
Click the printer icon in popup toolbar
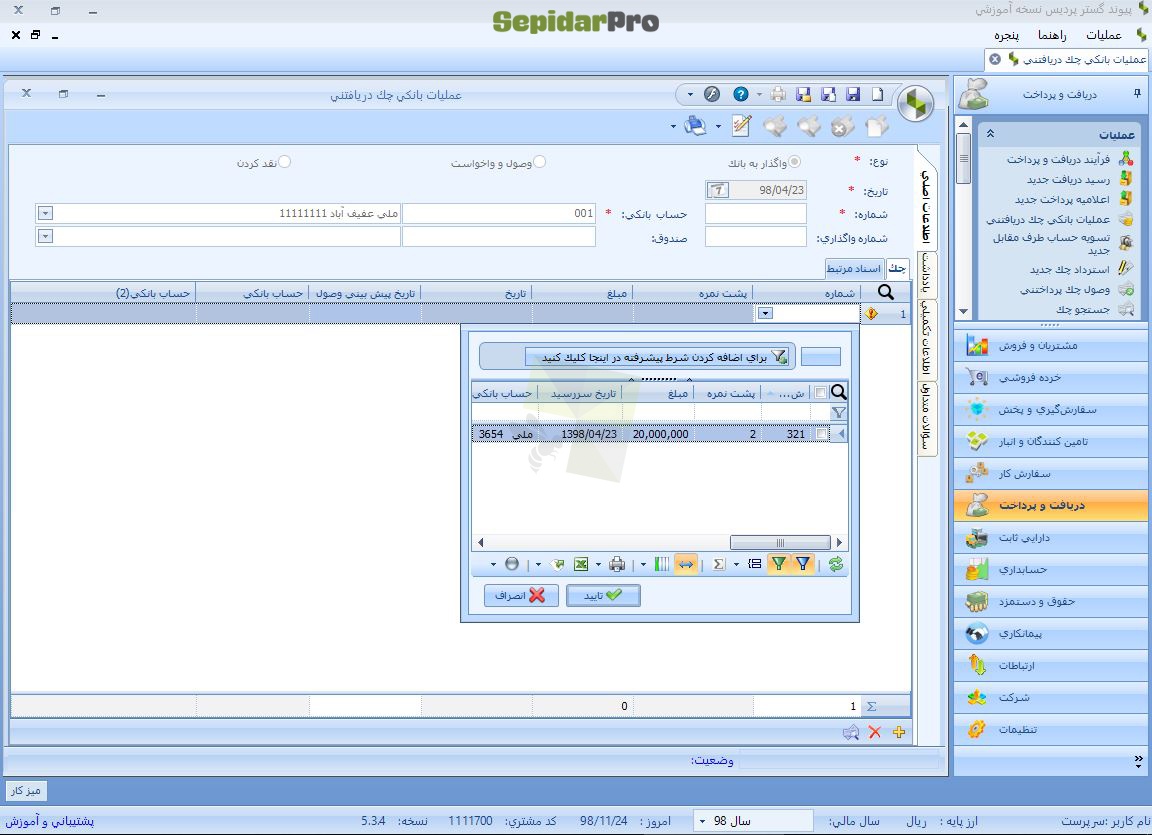[617, 564]
